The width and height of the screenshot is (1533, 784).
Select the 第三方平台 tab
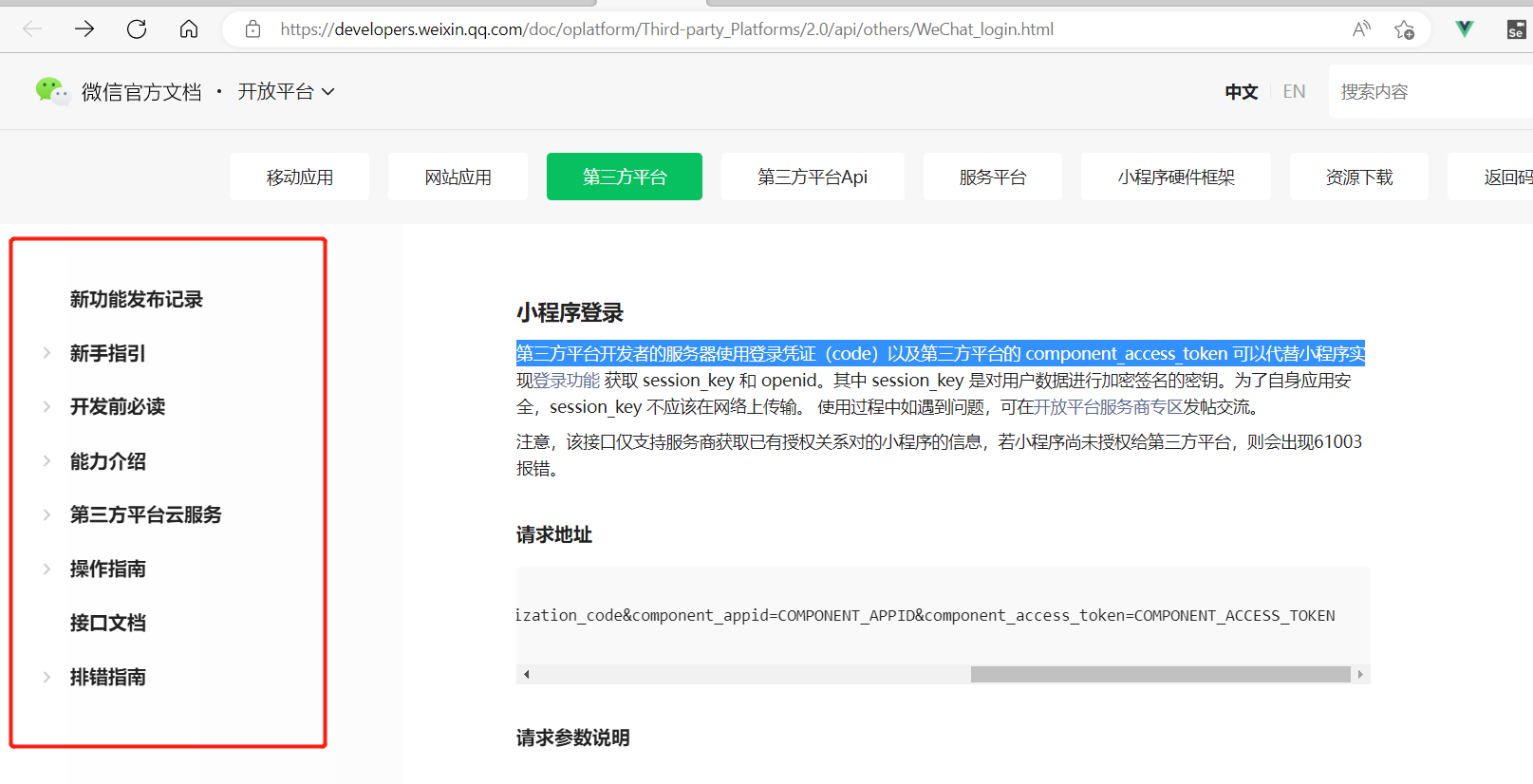[x=625, y=177]
